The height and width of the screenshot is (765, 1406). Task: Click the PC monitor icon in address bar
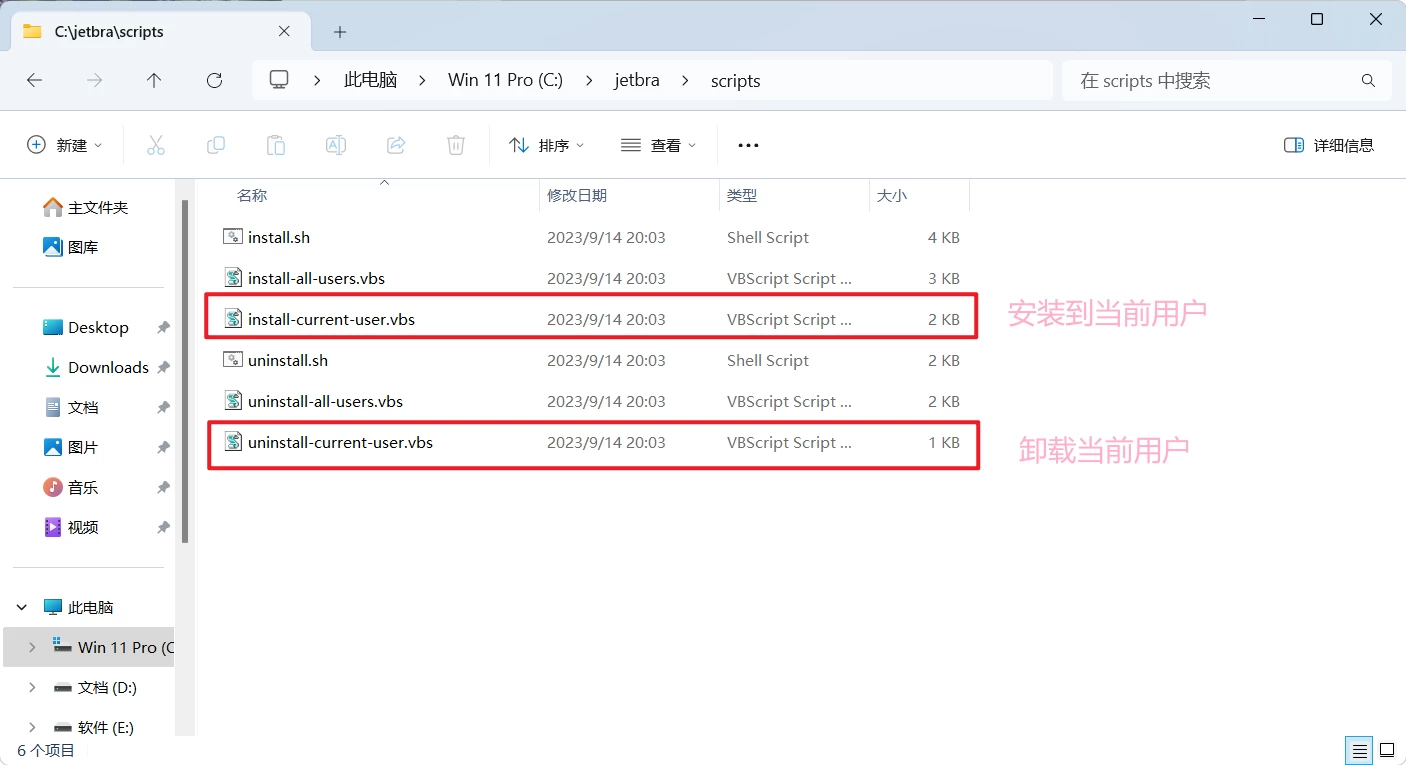coord(280,80)
